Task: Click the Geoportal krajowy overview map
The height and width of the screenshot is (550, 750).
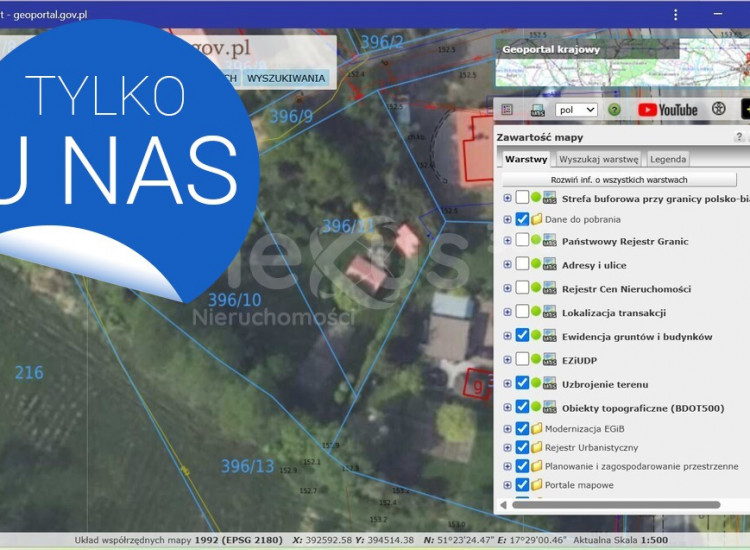Action: [622, 61]
